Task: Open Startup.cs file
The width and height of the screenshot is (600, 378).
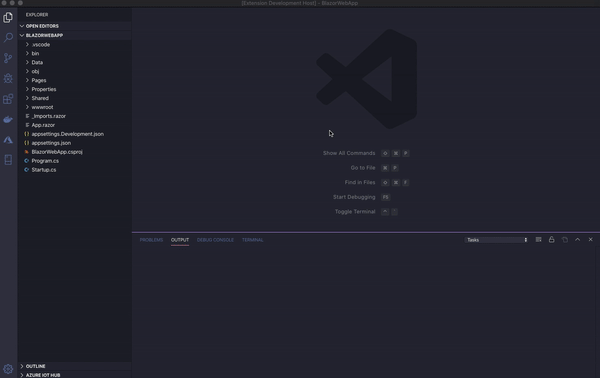Action: [x=75, y=170]
